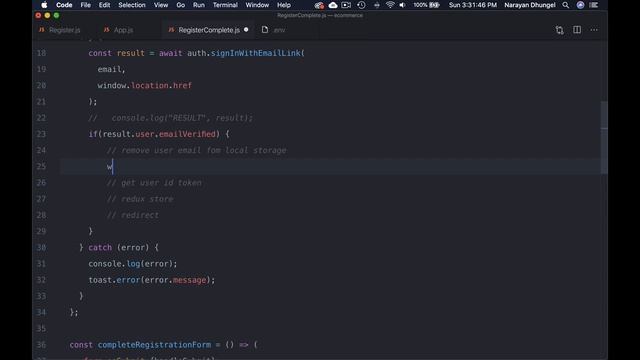Open the Help menu
This screenshot has width=640, height=360.
coord(284,5)
